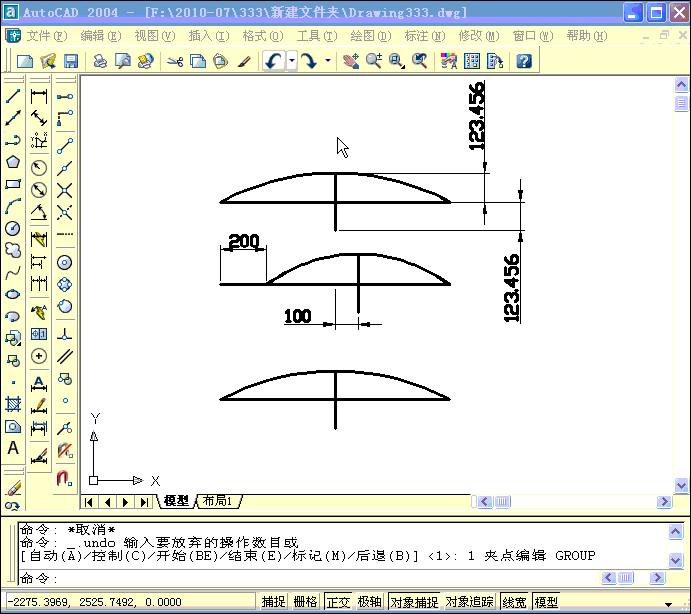Image resolution: width=691 pixels, height=614 pixels.
Task: Toggle 线宽 lineweight display
Action: (x=514, y=602)
